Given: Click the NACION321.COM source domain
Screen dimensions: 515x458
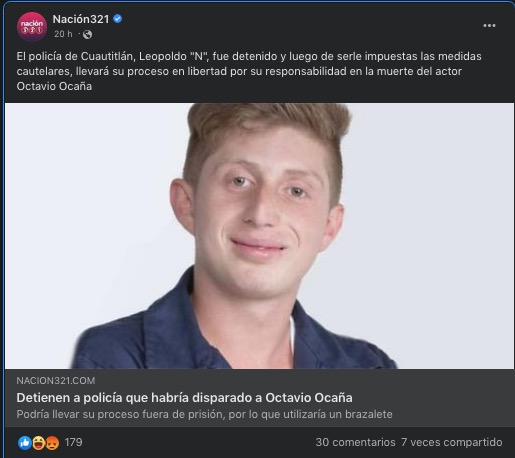Looking at the screenshot, I should (56, 381).
